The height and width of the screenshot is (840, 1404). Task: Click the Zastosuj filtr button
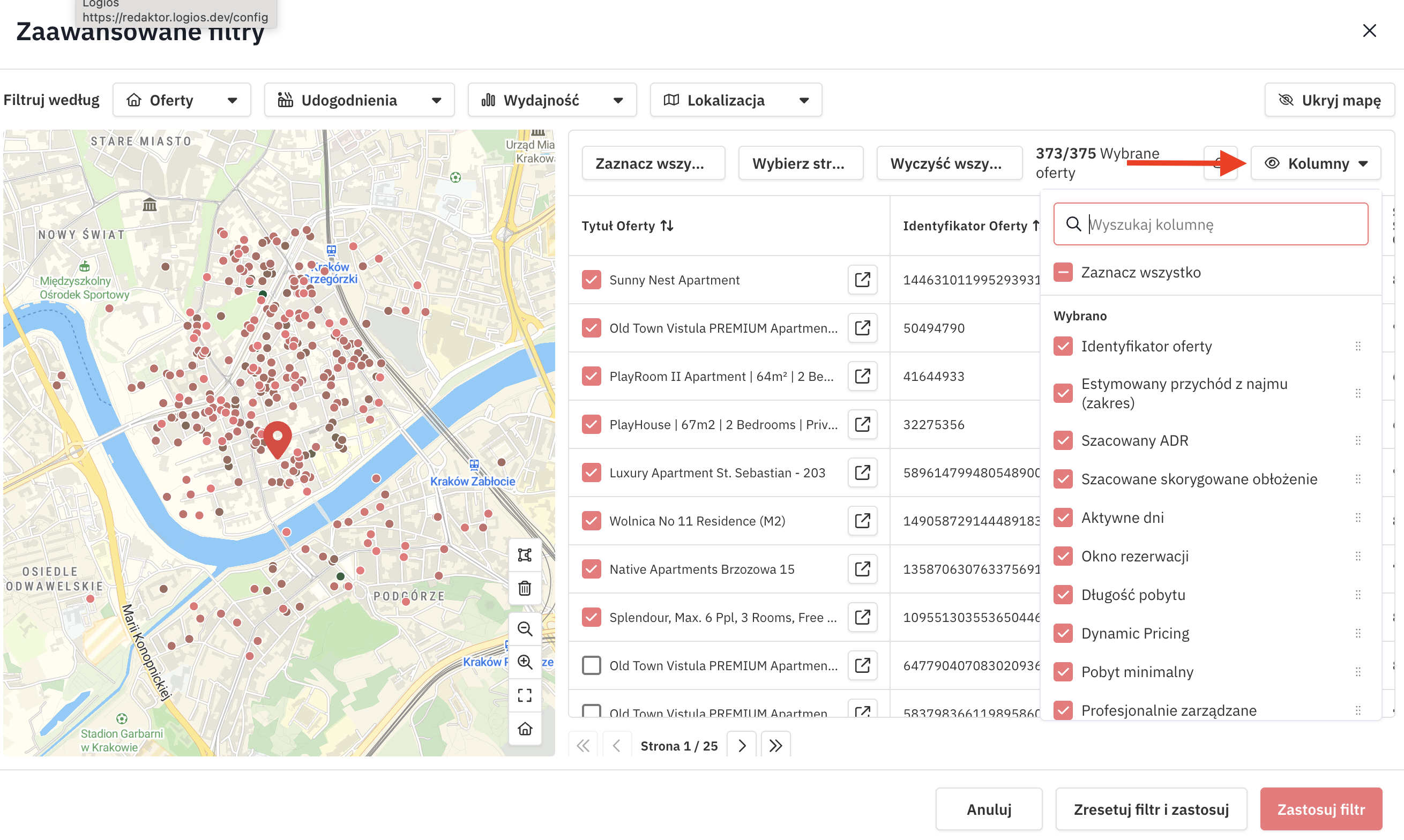pos(1321,809)
